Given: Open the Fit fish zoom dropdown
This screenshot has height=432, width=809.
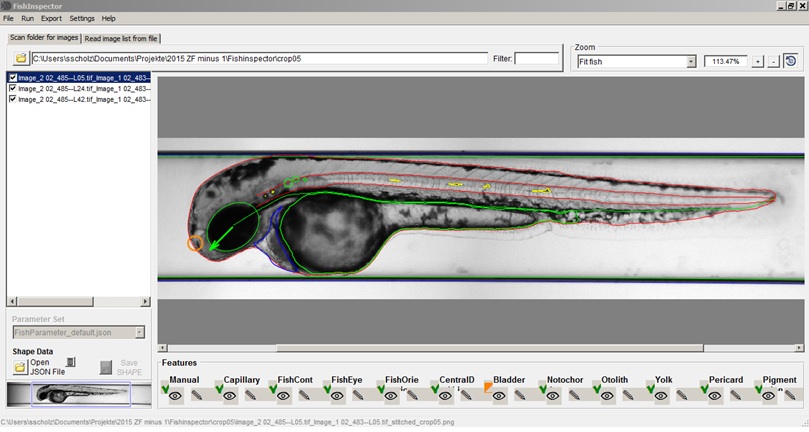Looking at the screenshot, I should coord(691,61).
